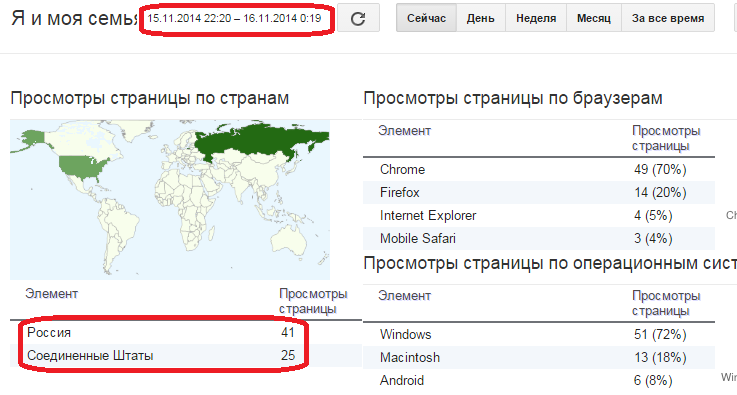
Task: Click the 14 (20%) Firefox pageviews value
Action: 660,192
